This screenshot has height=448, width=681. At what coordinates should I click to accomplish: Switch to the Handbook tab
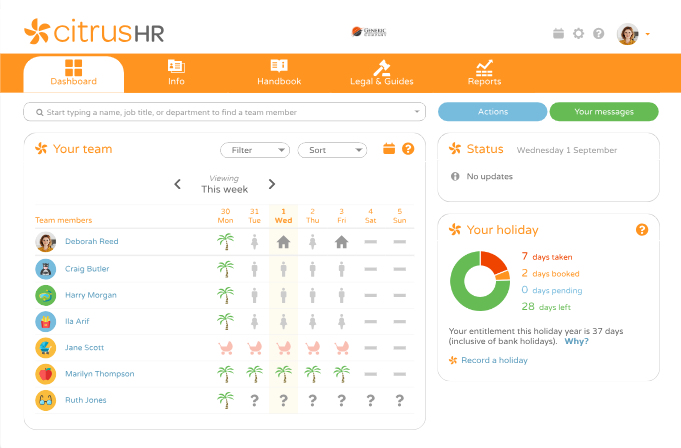(279, 73)
